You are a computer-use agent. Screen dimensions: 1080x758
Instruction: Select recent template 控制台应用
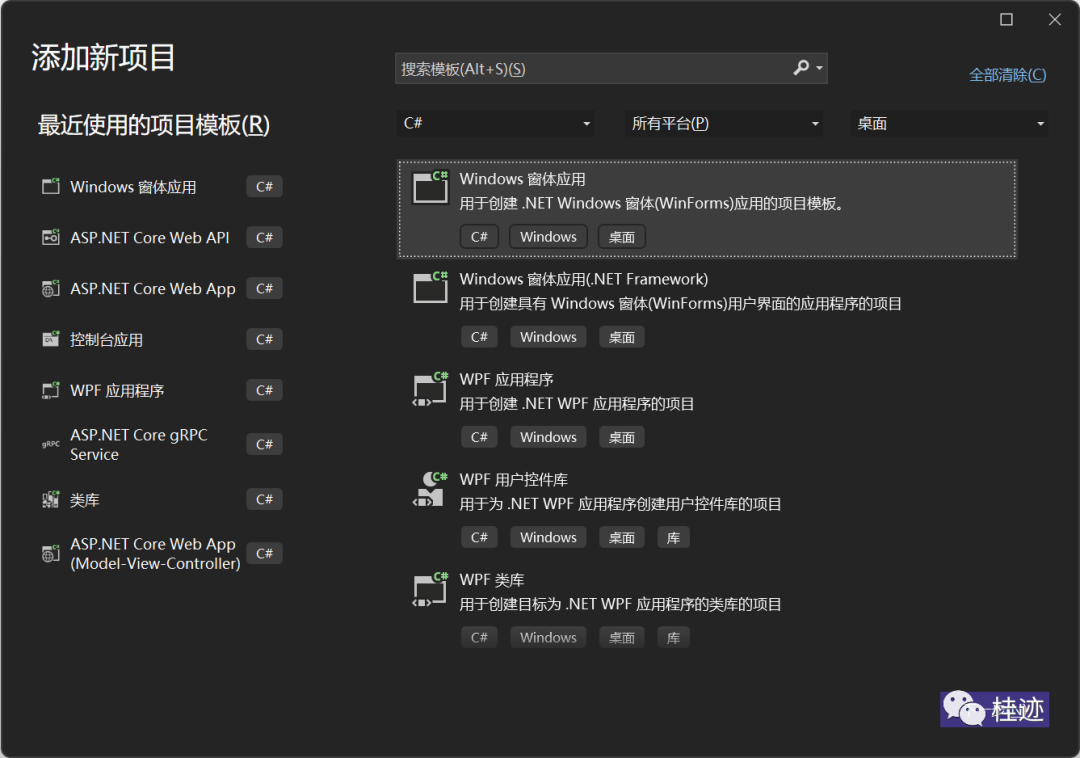(162, 339)
